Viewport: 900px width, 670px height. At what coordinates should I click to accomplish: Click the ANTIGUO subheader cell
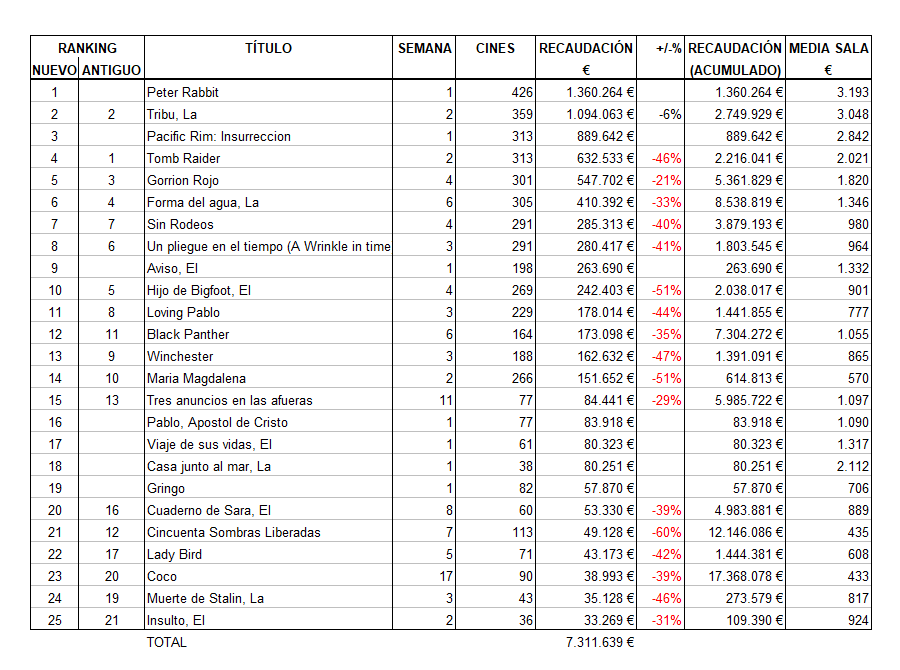click(x=111, y=70)
